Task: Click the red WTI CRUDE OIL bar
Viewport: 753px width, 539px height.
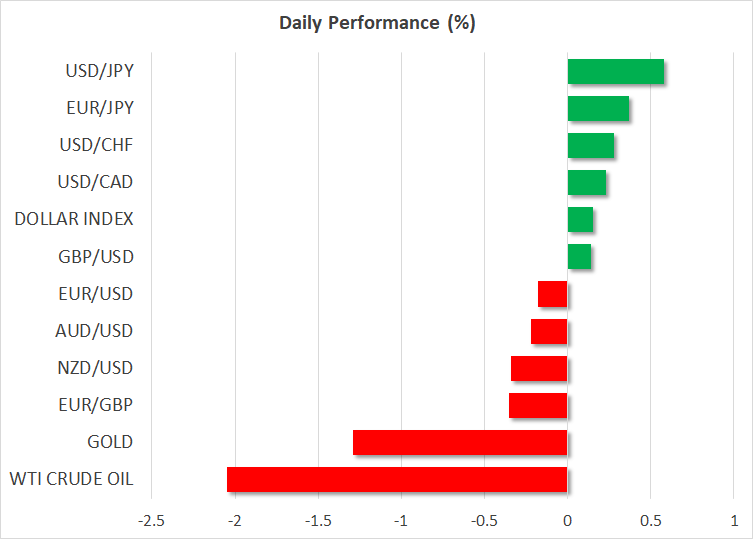Action: (397, 479)
